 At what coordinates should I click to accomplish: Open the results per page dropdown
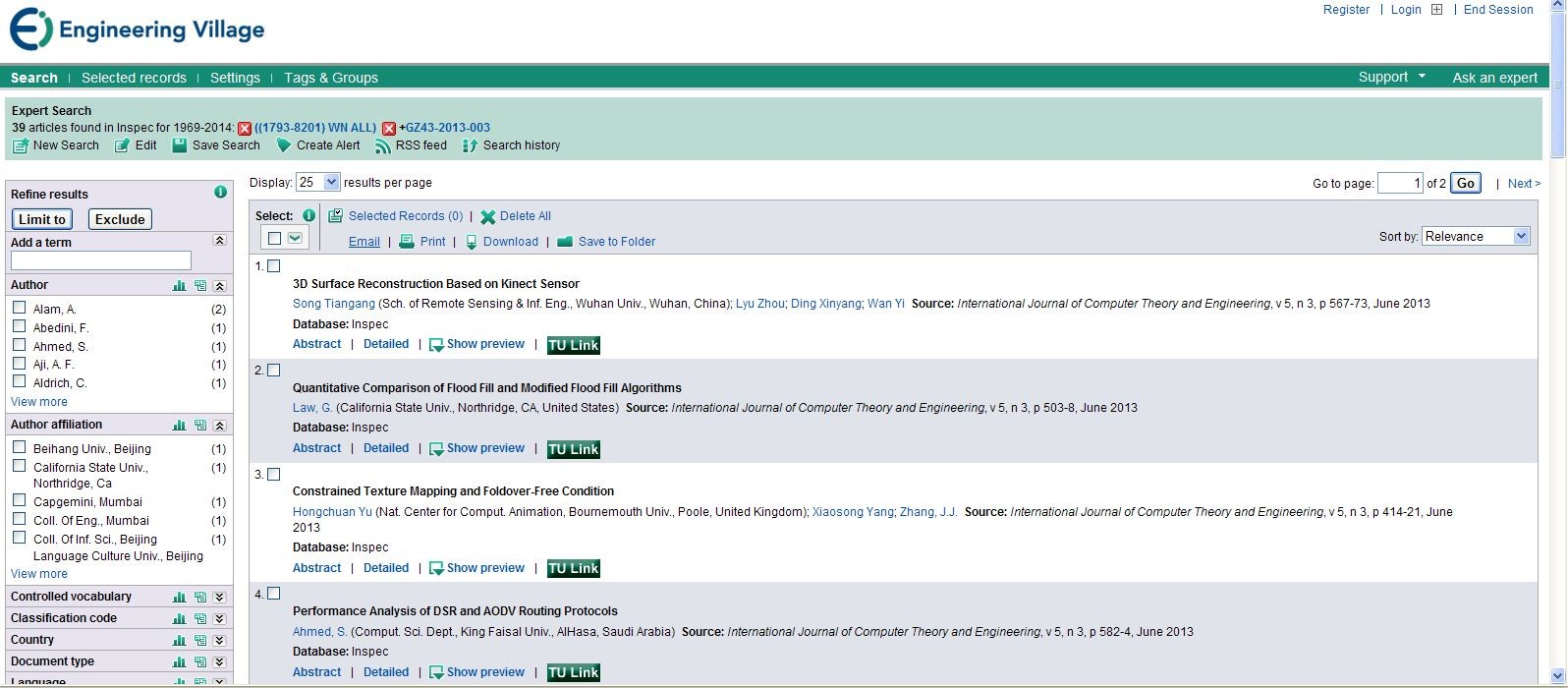(318, 182)
